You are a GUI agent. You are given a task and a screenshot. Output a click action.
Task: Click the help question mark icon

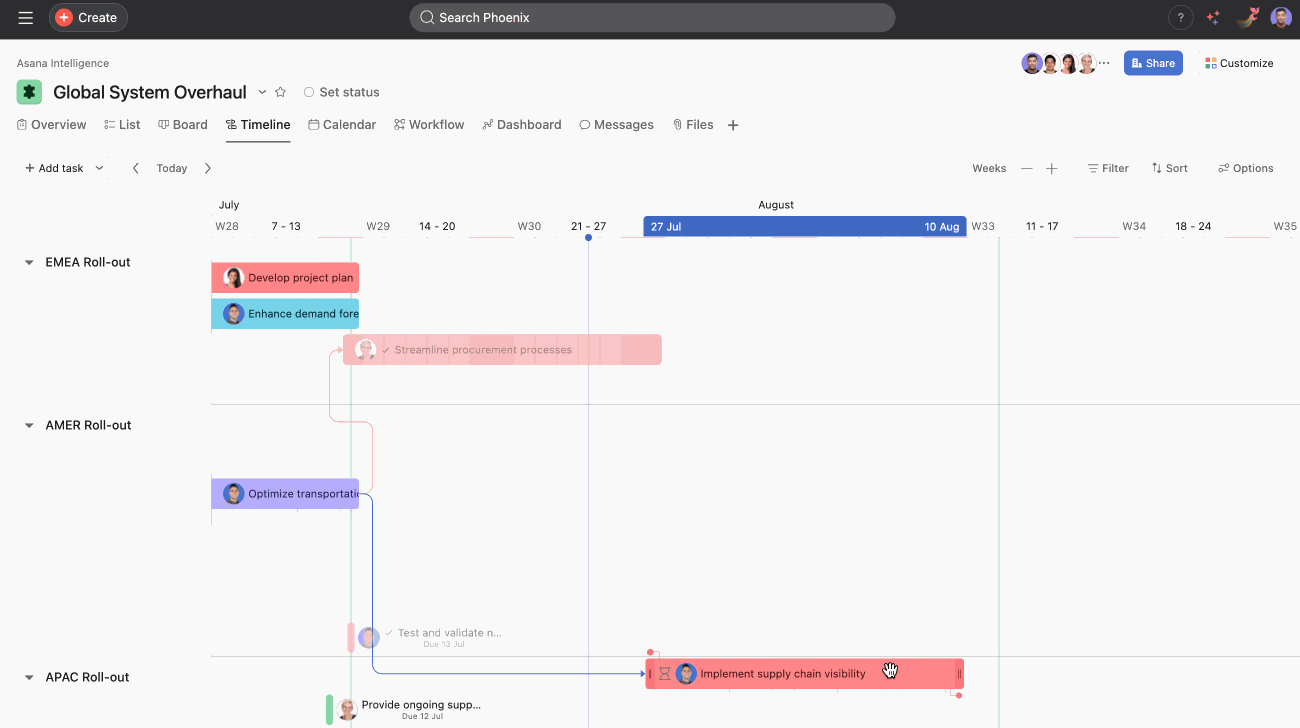1180,18
